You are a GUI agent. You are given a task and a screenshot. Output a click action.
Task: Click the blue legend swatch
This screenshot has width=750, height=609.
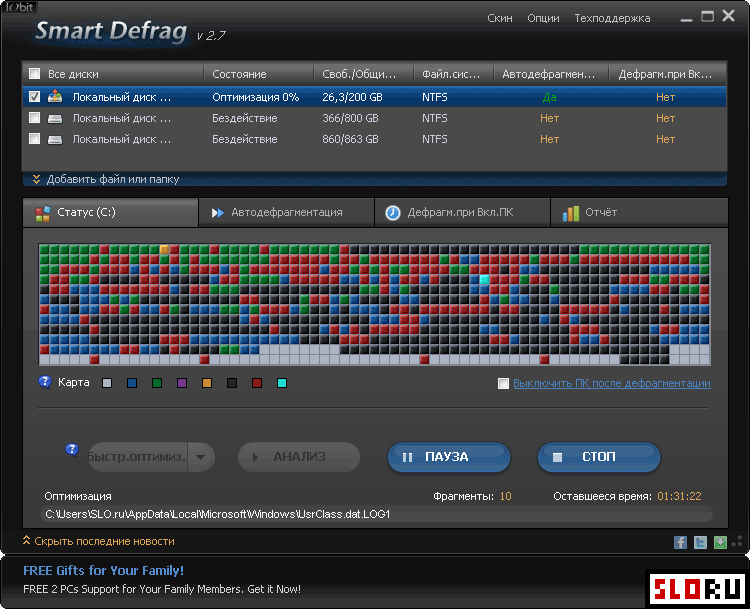tap(132, 383)
